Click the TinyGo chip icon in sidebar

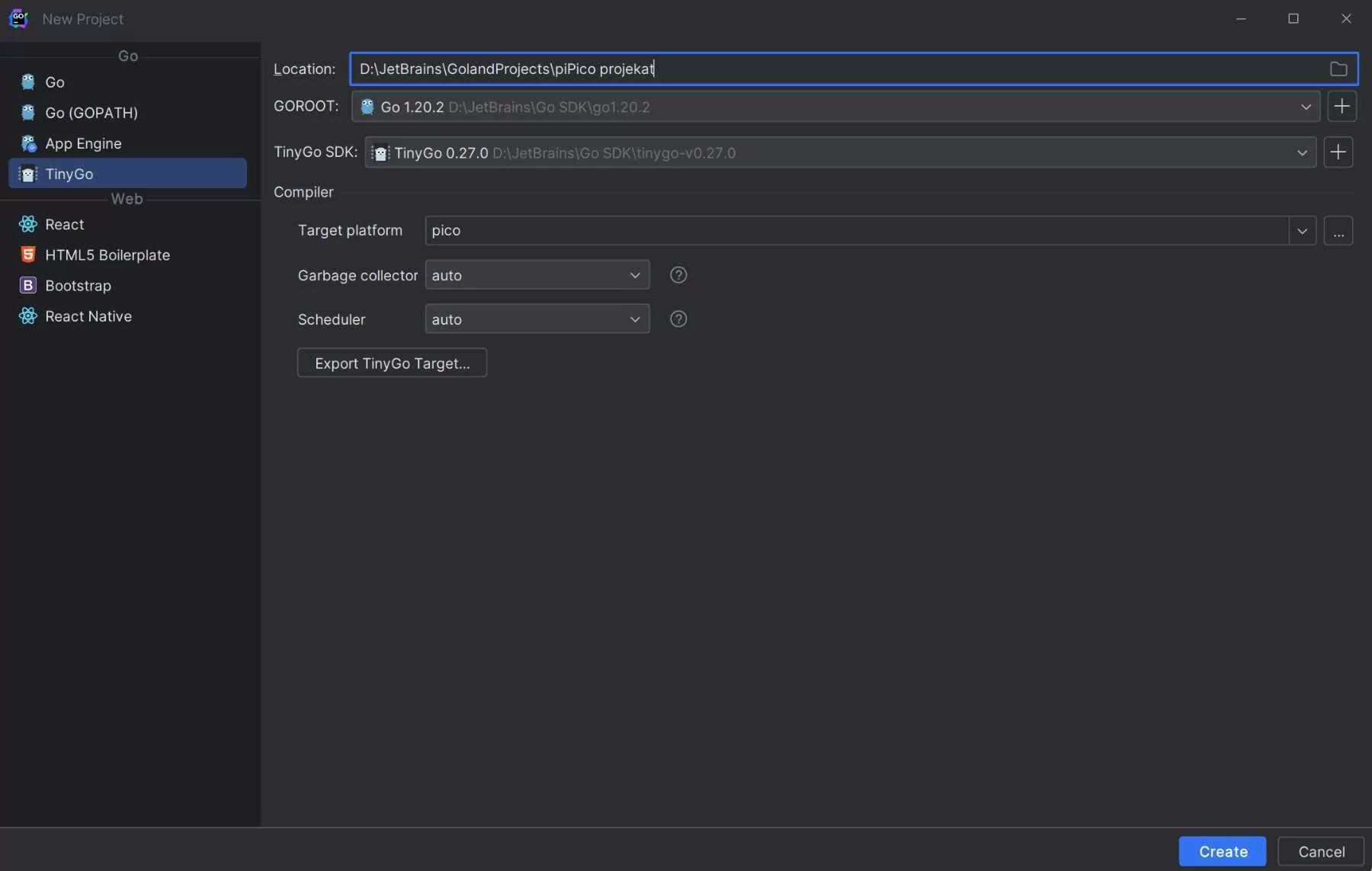pos(28,174)
